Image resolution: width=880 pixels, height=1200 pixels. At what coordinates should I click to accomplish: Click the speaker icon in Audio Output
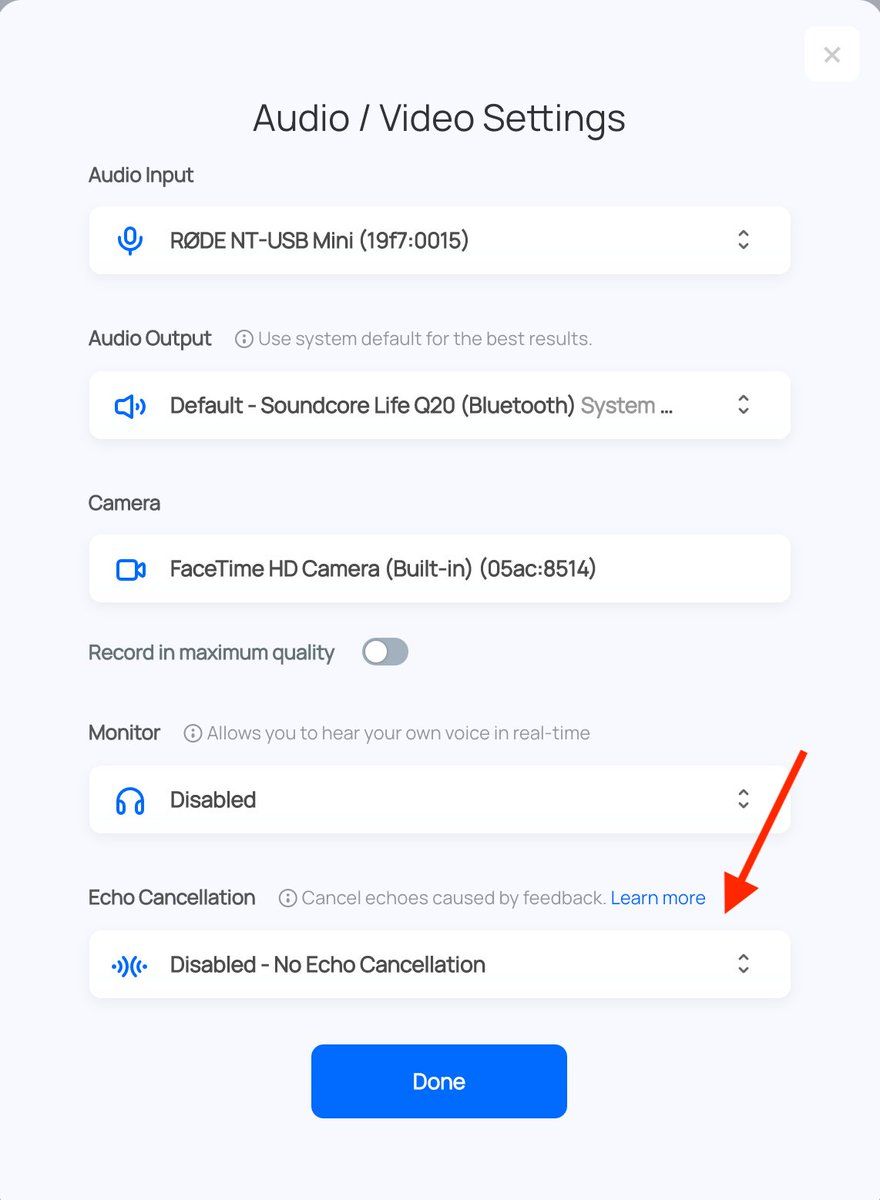point(130,406)
